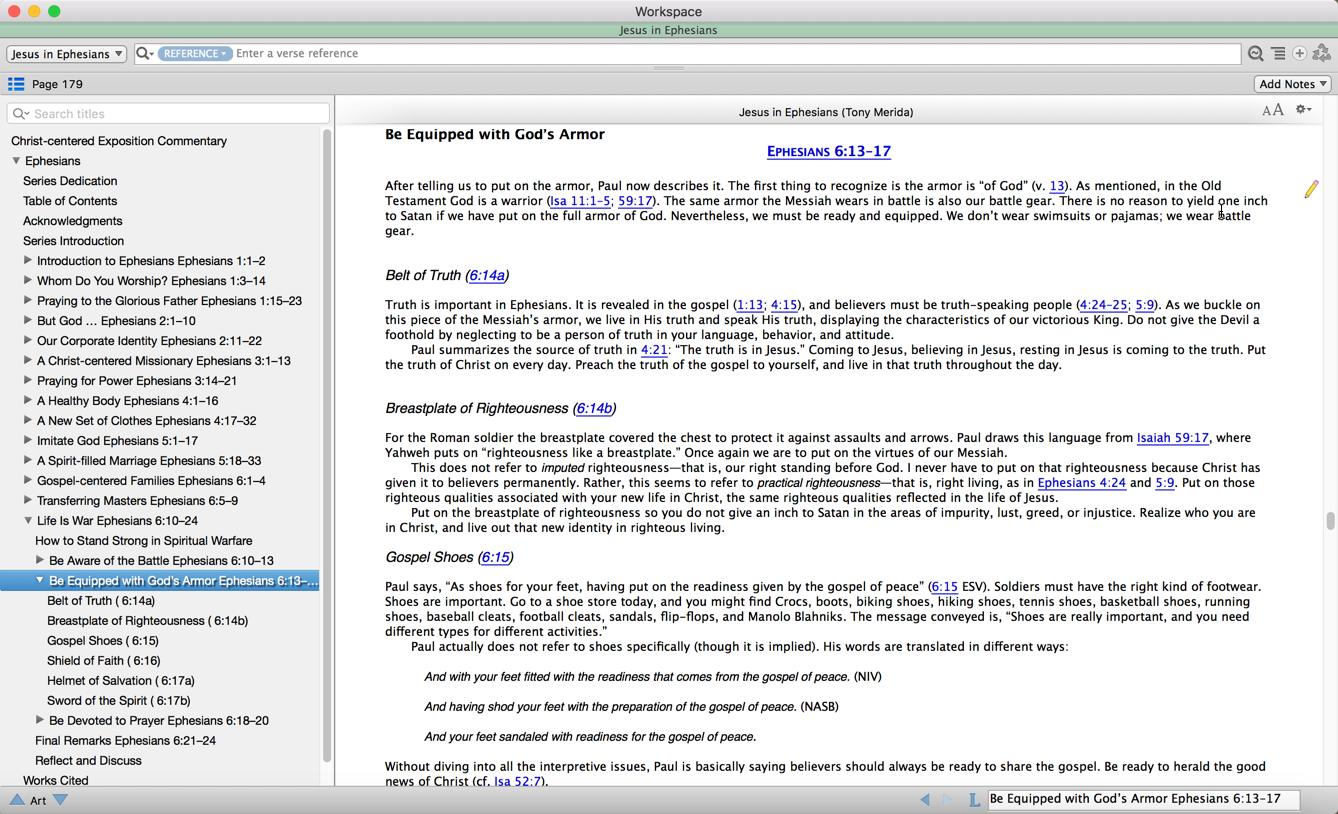Click the Jesus in Ephesians green tab
The width and height of the screenshot is (1338, 814).
click(x=668, y=30)
